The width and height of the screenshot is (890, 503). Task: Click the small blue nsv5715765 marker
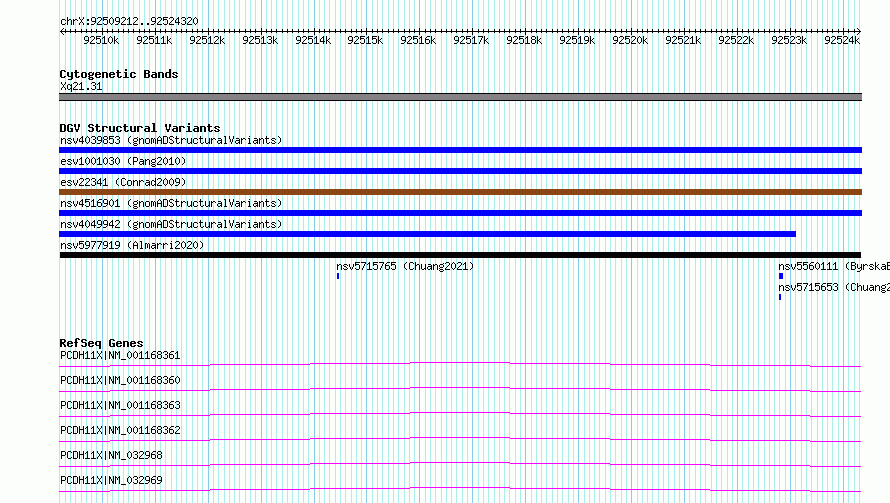tap(338, 276)
